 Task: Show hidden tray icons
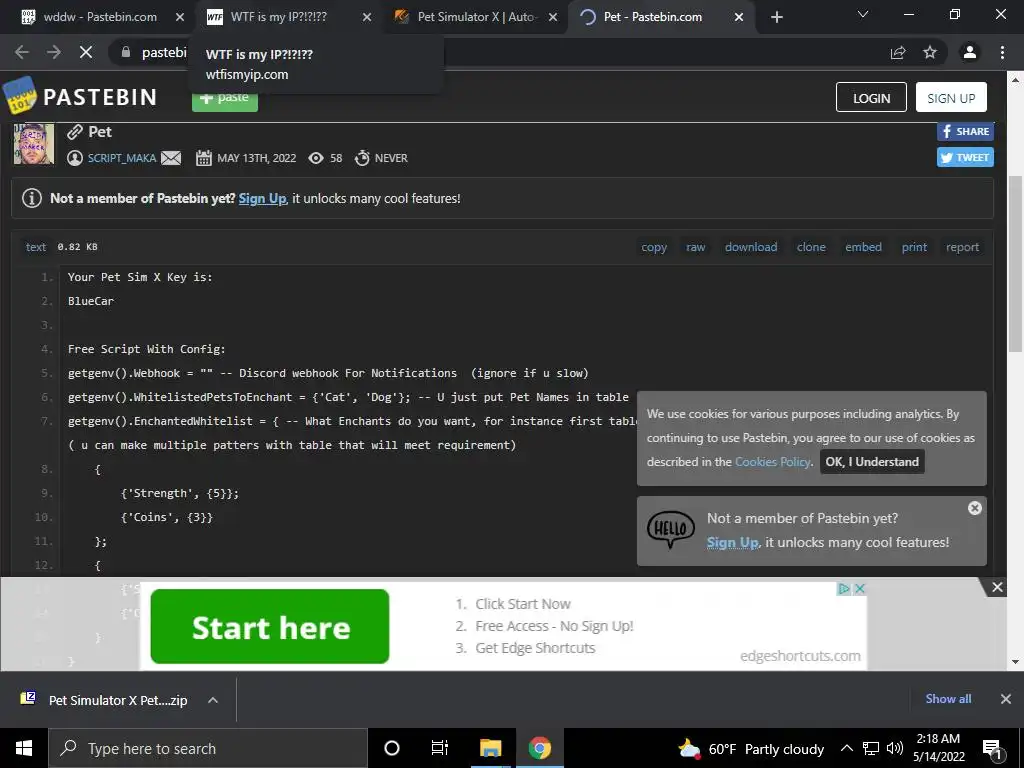point(846,748)
